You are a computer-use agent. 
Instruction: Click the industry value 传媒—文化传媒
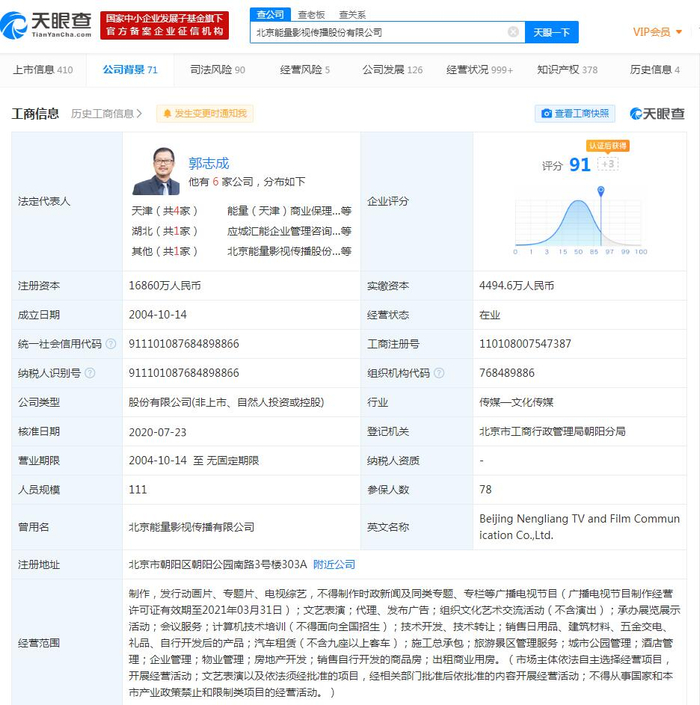coord(516,402)
